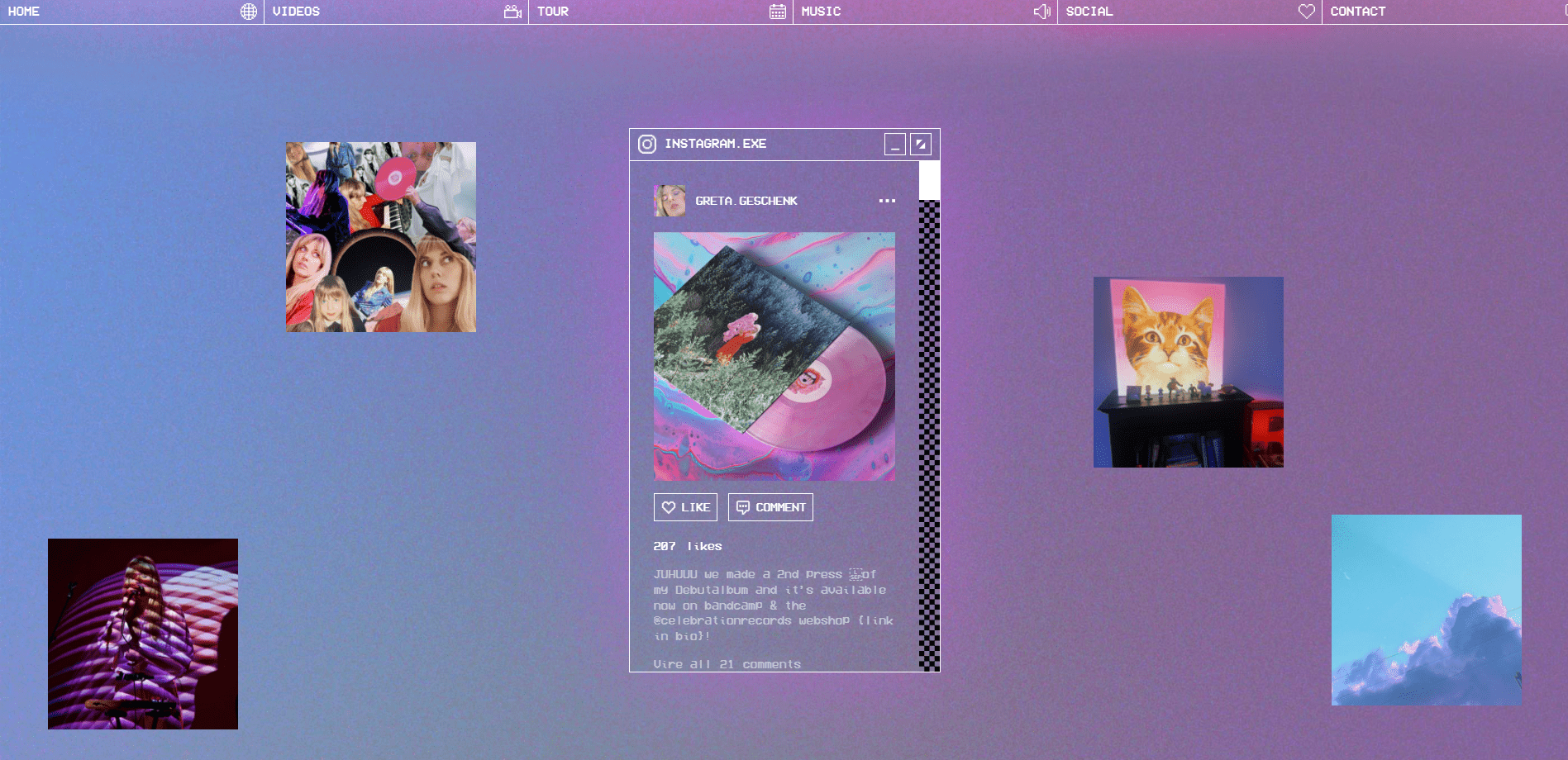Click the Instagram logo in window title
Image resolution: width=1568 pixels, height=760 pixels.
[647, 145]
